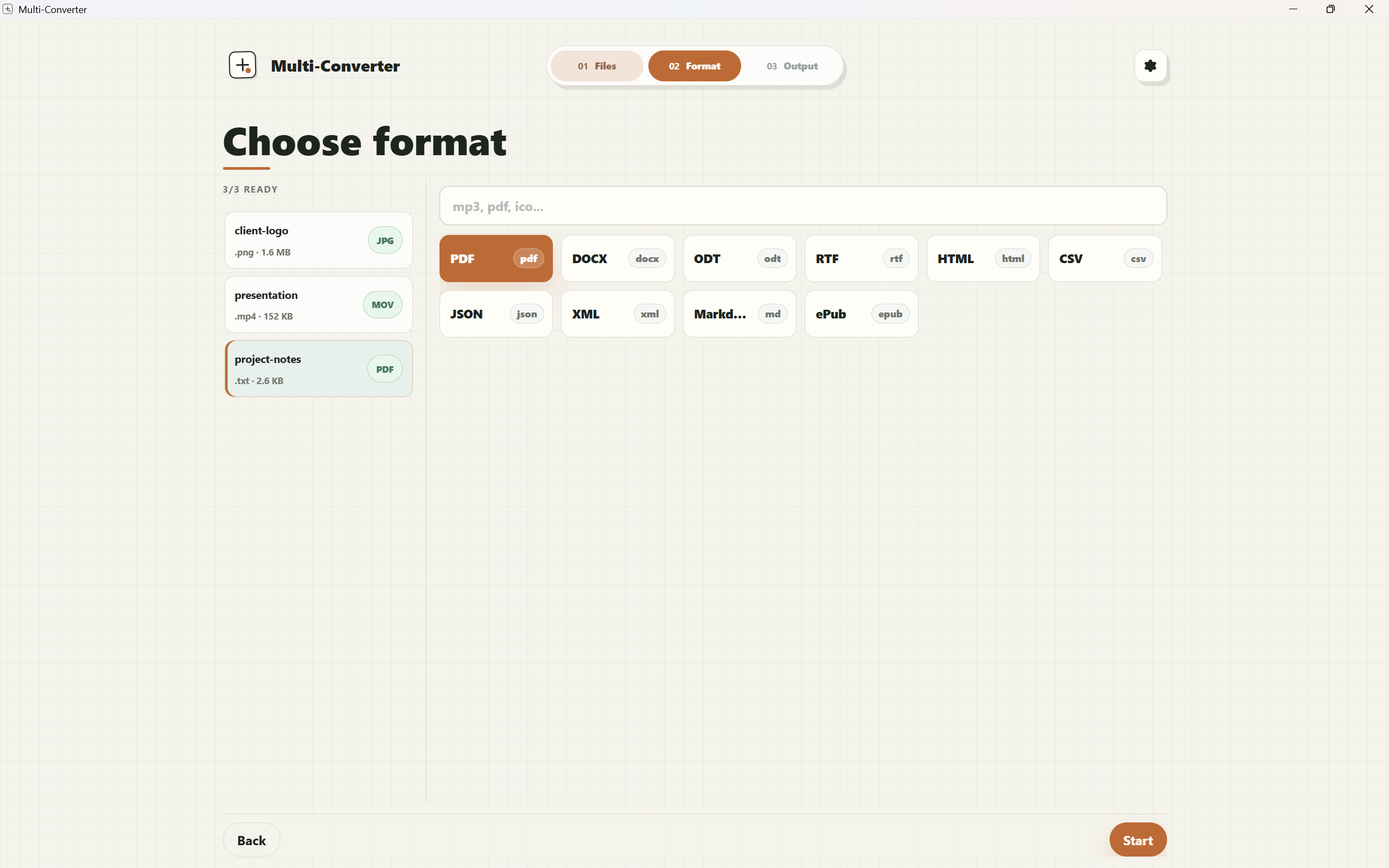Viewport: 1389px width, 868px height.
Task: Click the PDF badge on project-notes
Action: pyautogui.click(x=385, y=369)
